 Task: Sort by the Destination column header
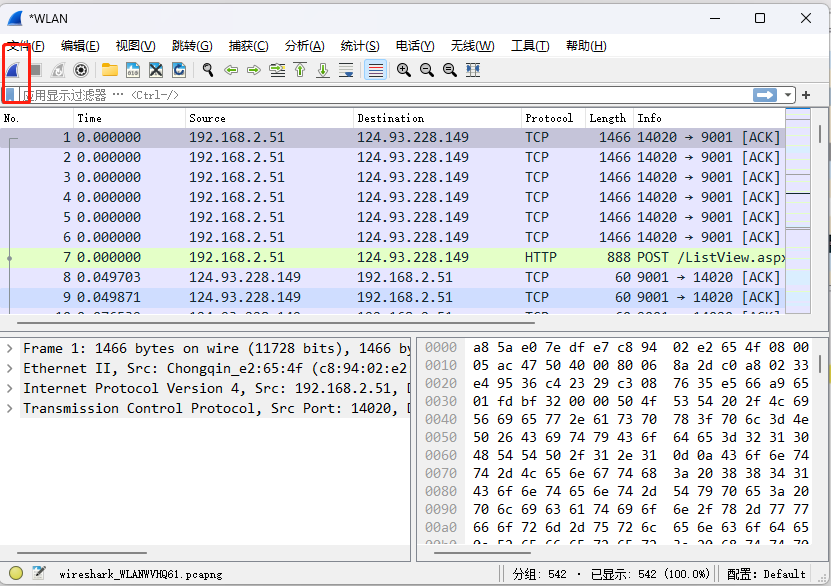coord(437,118)
